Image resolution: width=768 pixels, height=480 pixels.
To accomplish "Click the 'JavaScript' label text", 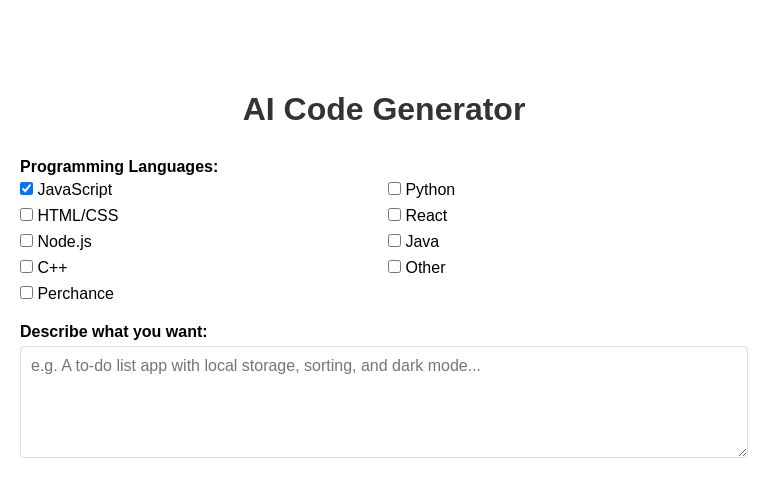I will click(75, 190).
